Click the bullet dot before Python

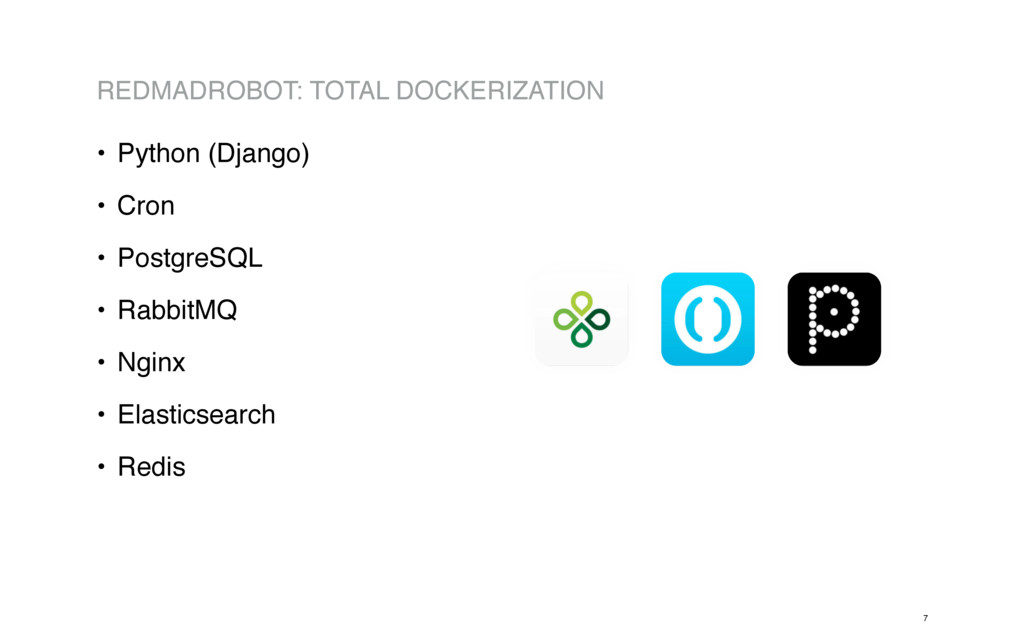pos(101,153)
